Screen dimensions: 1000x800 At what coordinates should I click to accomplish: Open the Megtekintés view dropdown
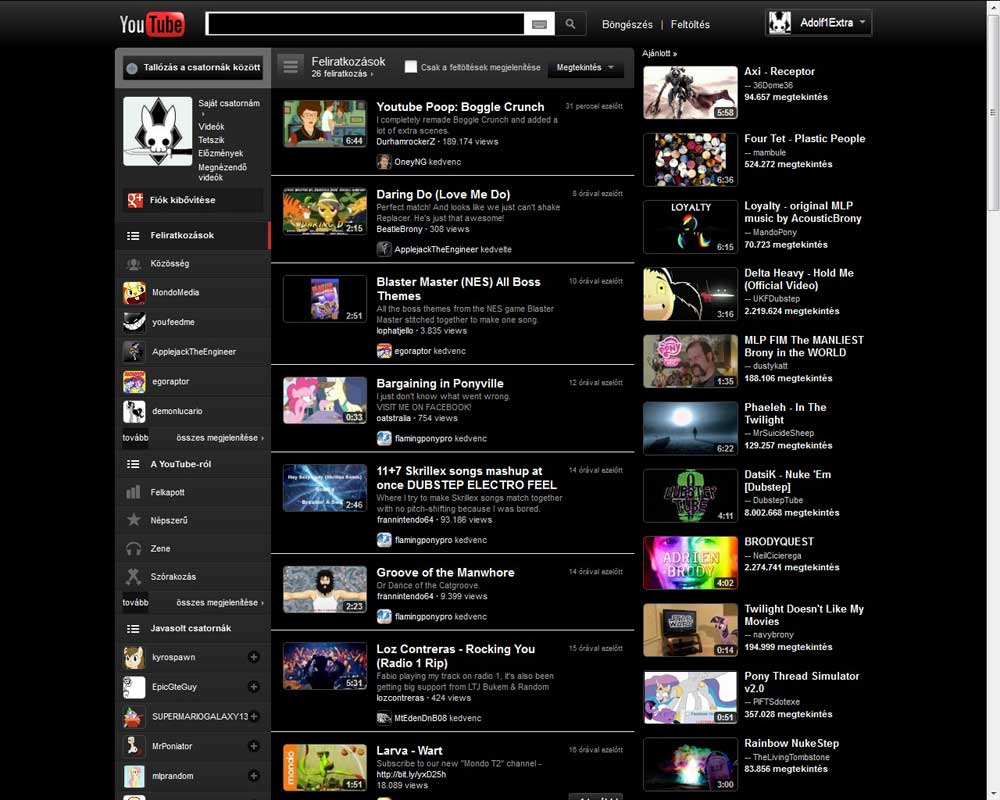[x=585, y=67]
